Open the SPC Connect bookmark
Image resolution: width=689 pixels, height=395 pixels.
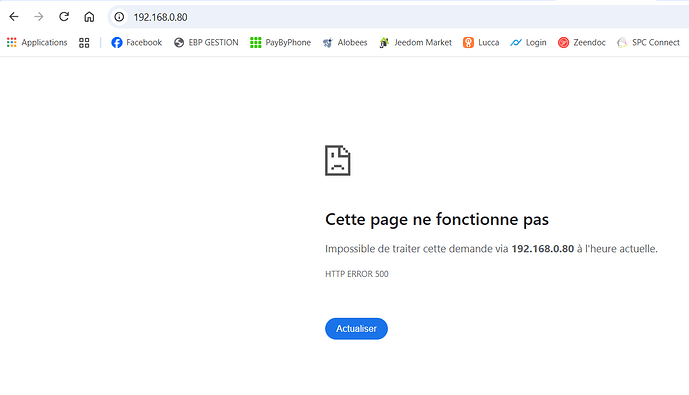(649, 43)
